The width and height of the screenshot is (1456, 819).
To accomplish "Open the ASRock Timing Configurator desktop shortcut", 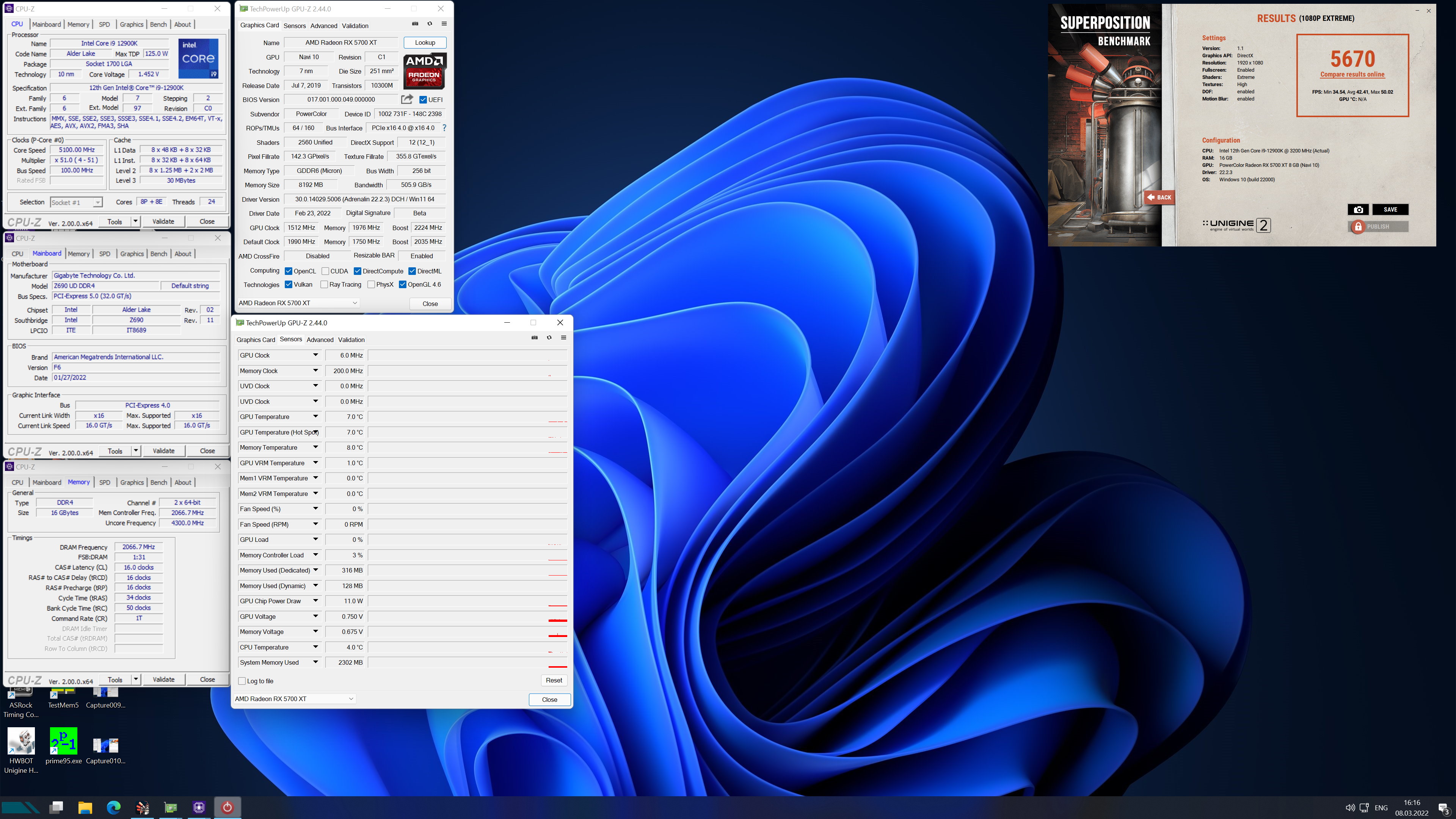I will pyautogui.click(x=21, y=703).
